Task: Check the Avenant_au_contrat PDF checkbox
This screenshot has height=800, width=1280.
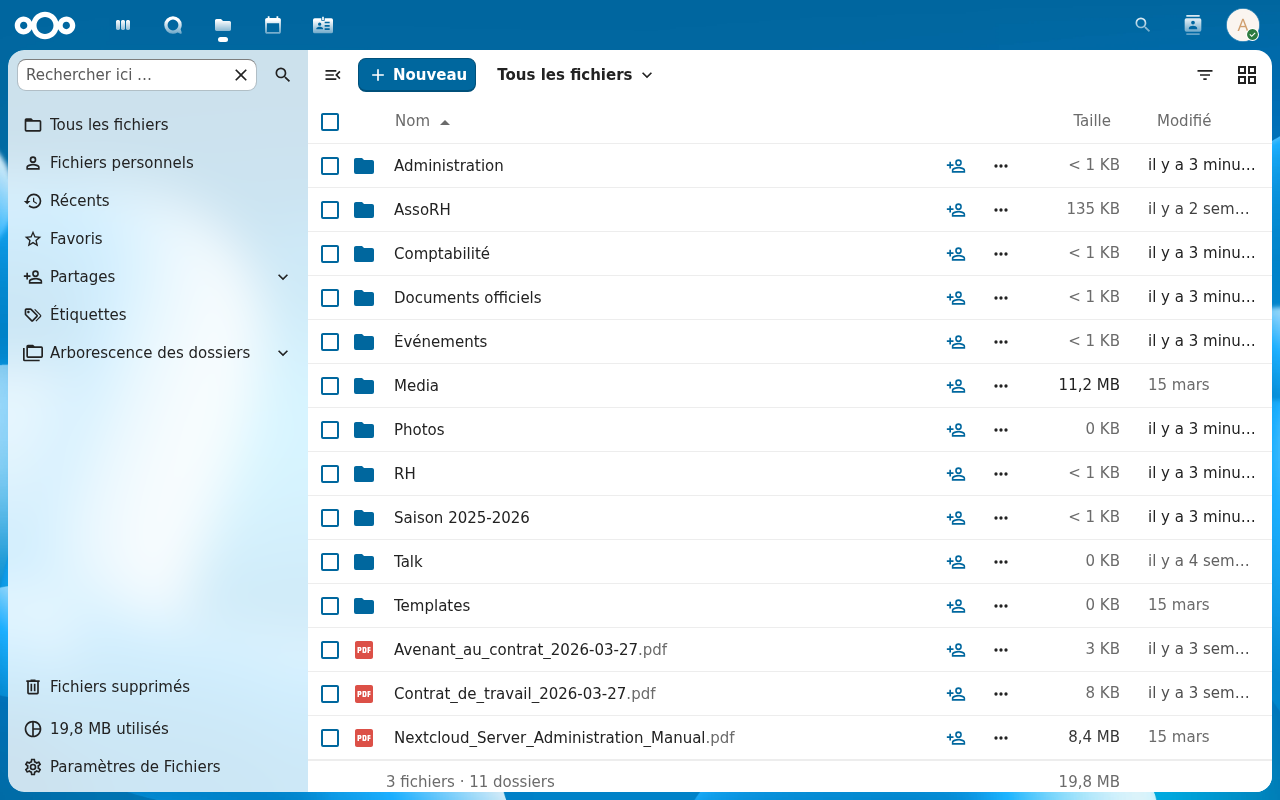Action: click(330, 650)
